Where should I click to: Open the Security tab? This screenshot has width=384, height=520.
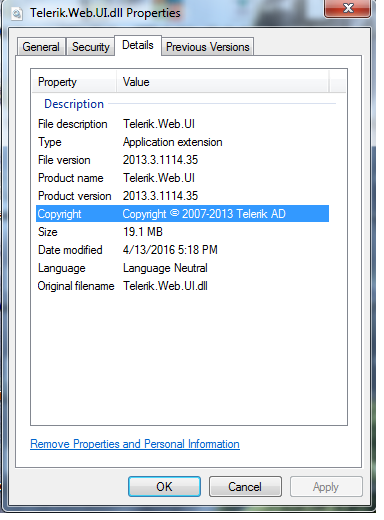coord(90,47)
